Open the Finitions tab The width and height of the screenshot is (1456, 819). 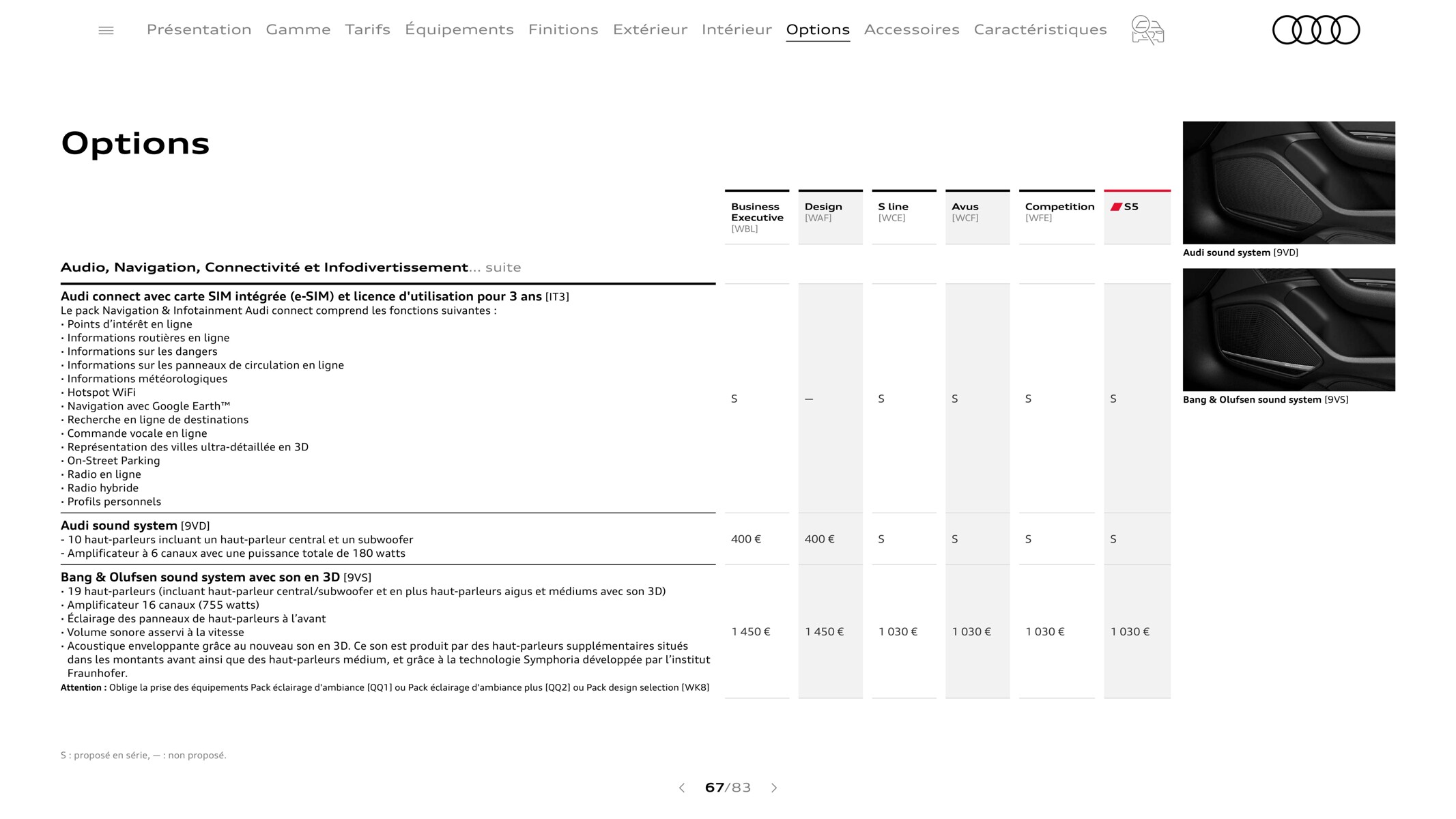[x=563, y=29]
